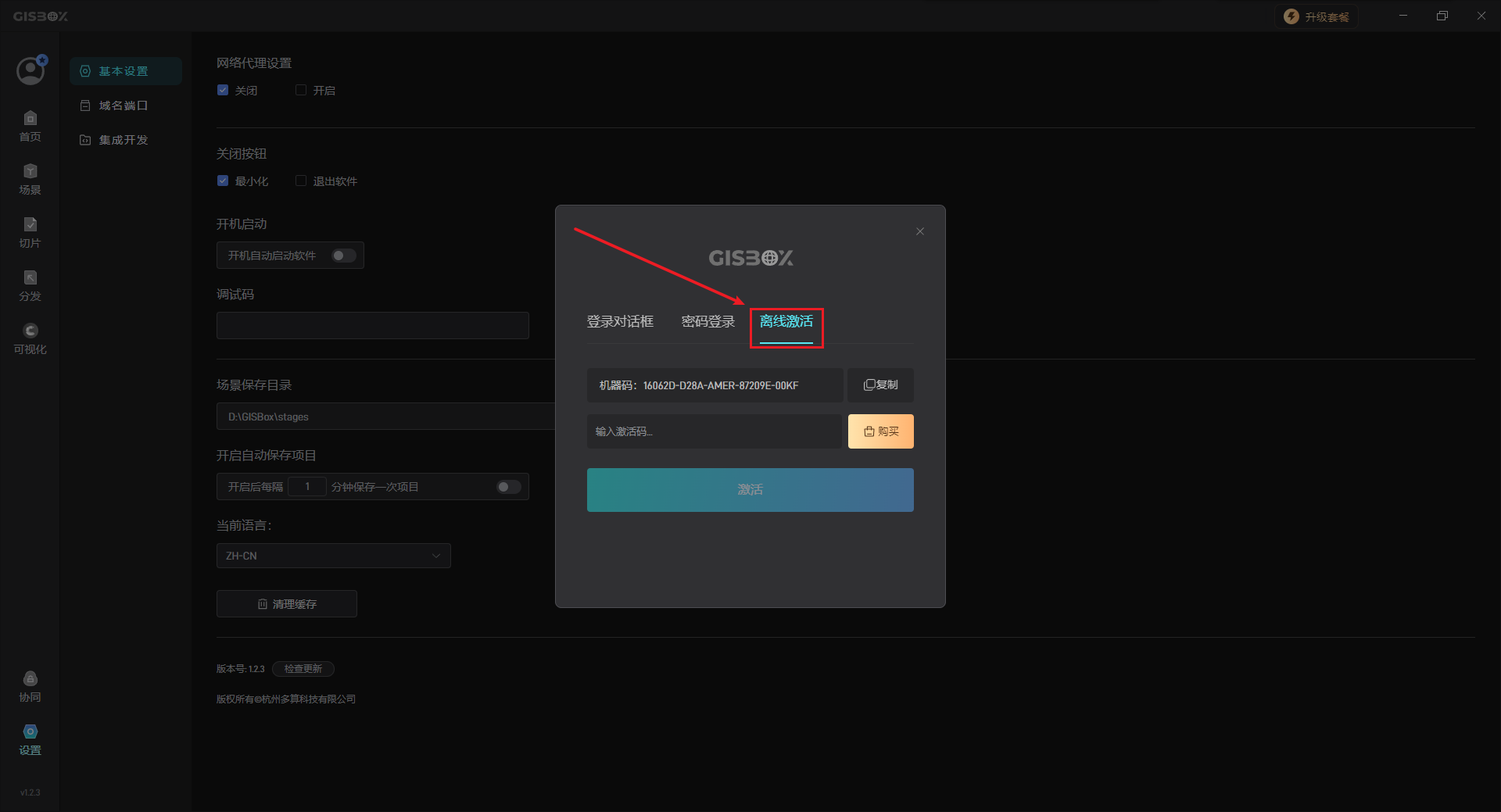Viewport: 1501px width, 812px height.
Task: Restore down the GISBox window
Action: pos(1442,16)
